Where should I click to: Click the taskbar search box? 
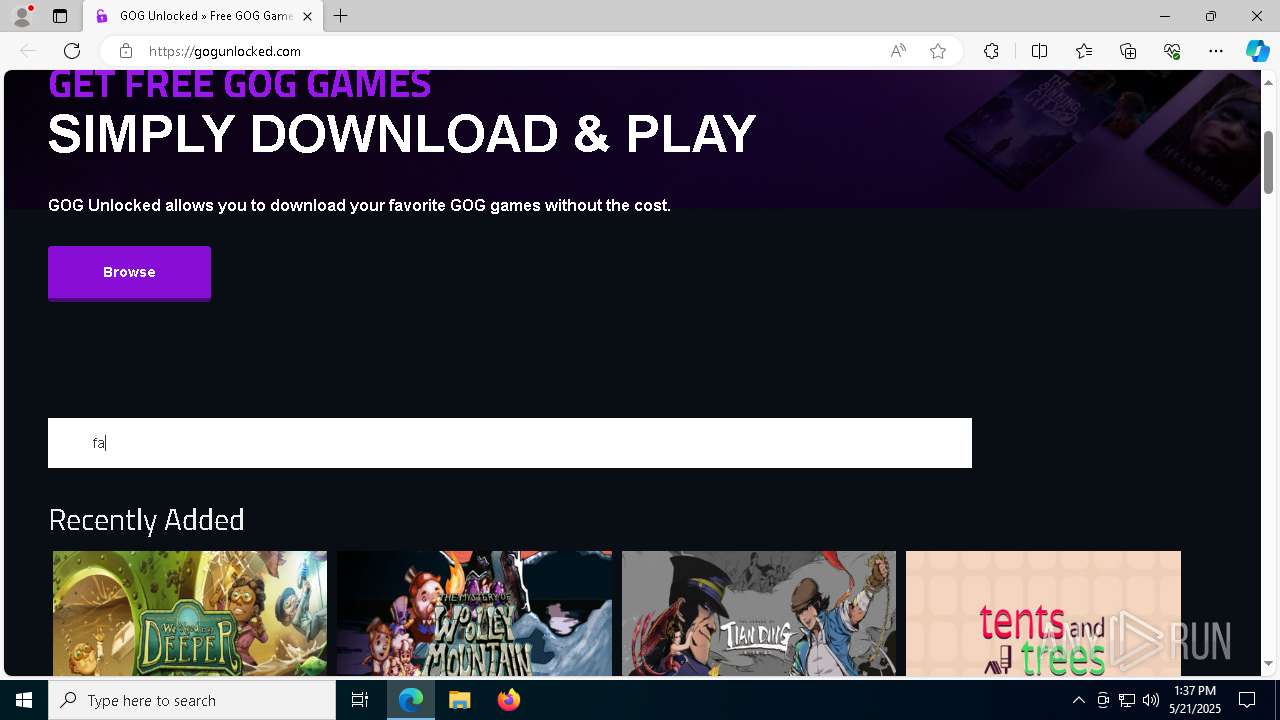pos(192,700)
